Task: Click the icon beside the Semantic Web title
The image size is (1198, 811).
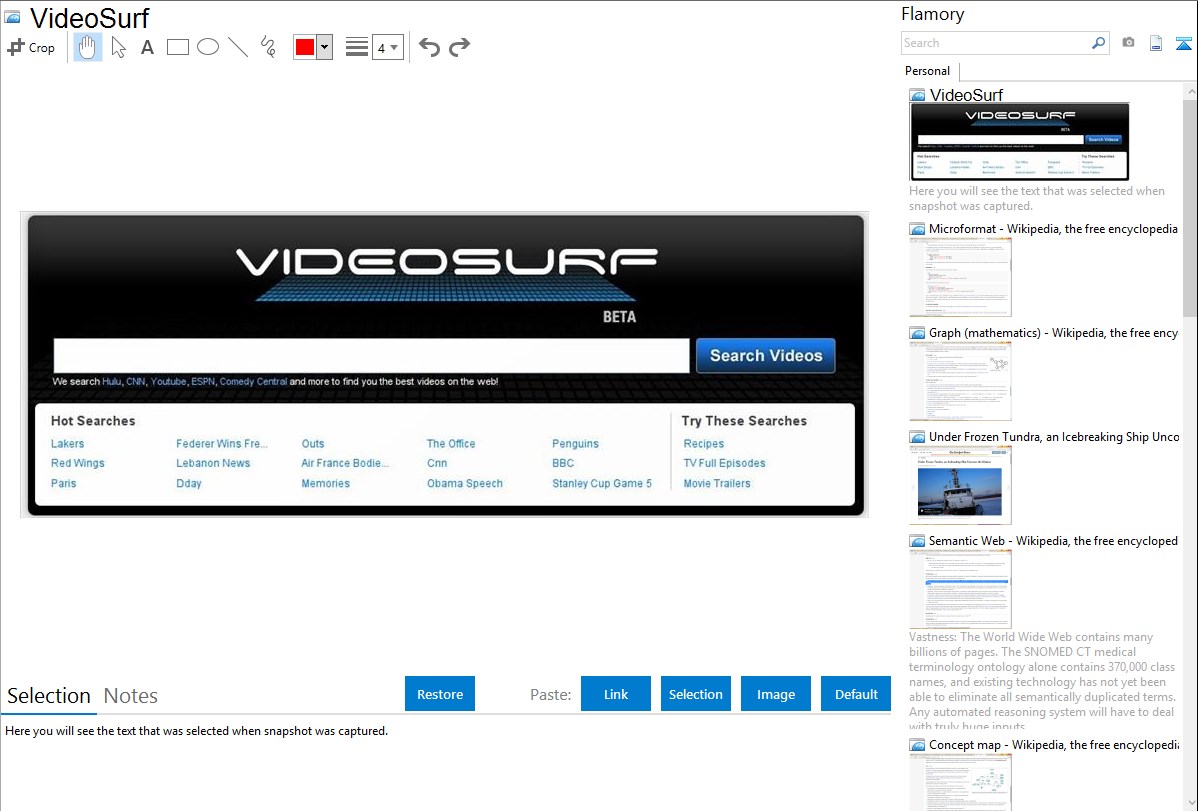Action: click(917, 540)
